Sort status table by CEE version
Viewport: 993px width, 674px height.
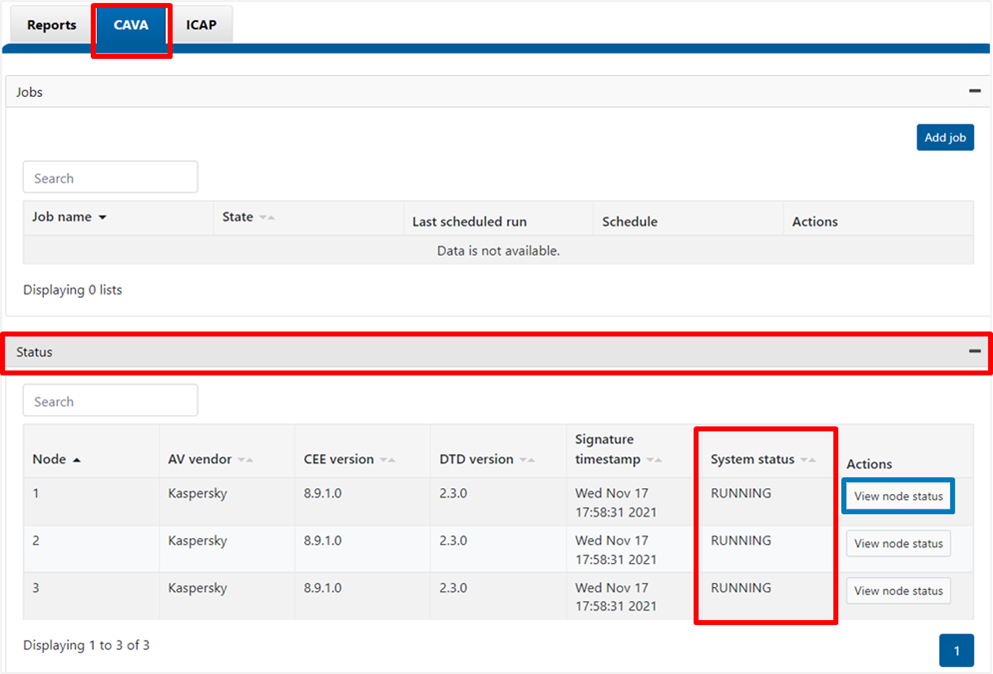tap(350, 459)
